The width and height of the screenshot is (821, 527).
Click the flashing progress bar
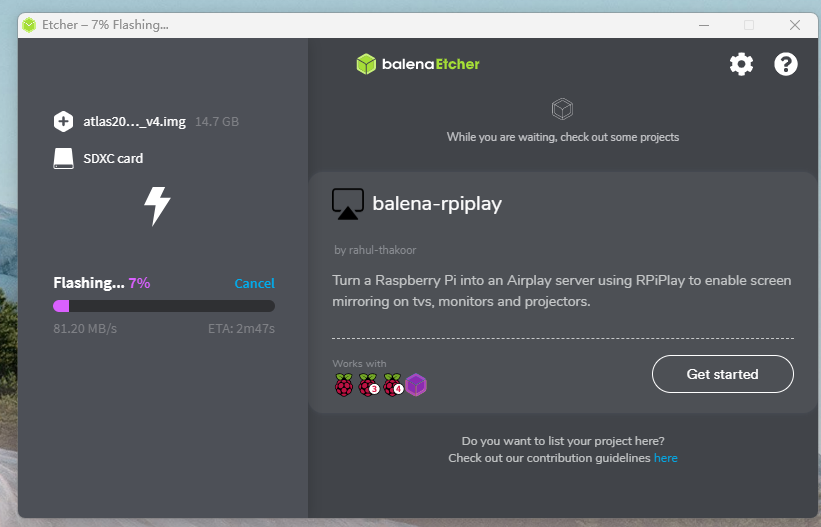click(164, 306)
